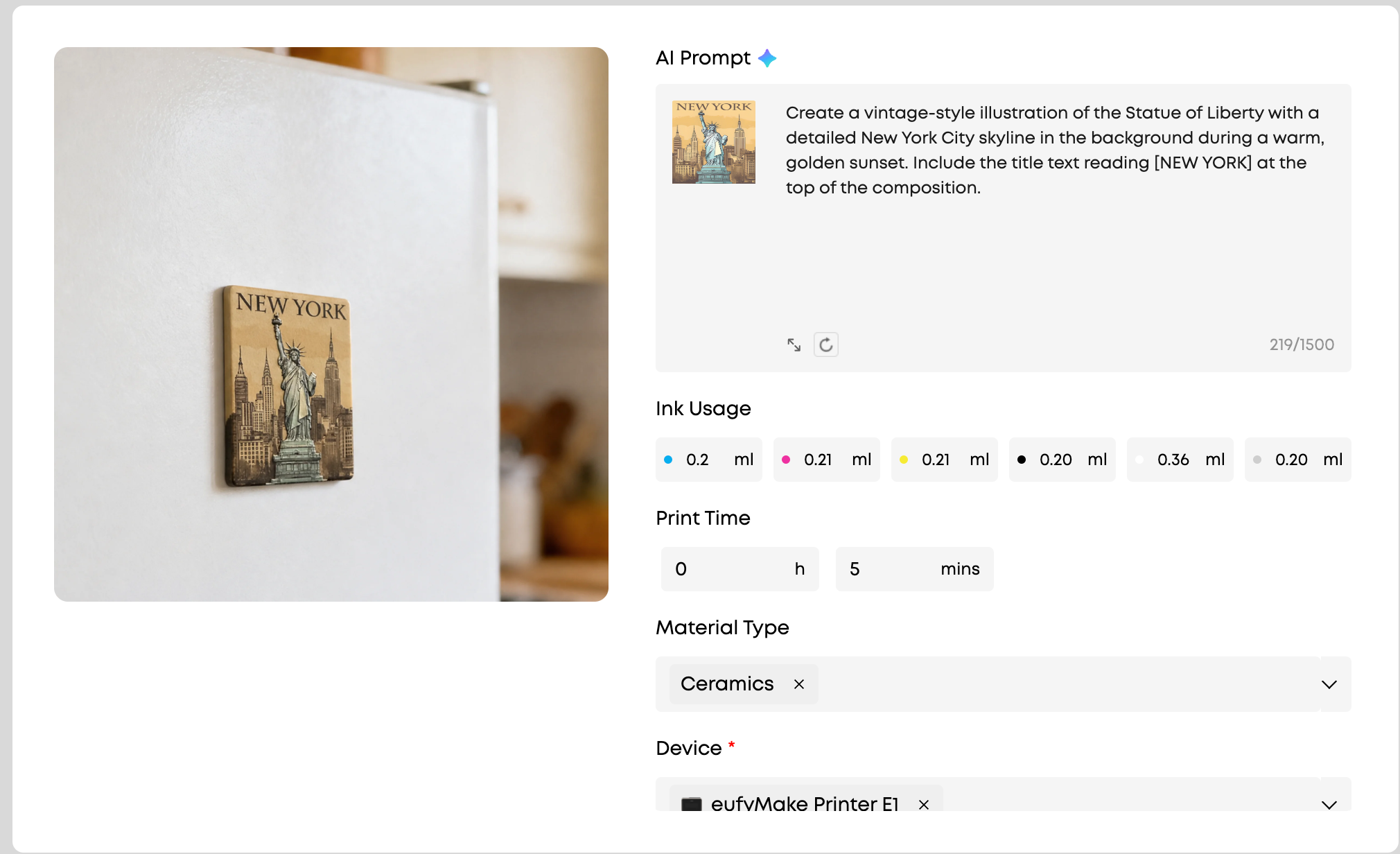Click the Ceramics material tag label
The image size is (1400, 854).
click(727, 684)
